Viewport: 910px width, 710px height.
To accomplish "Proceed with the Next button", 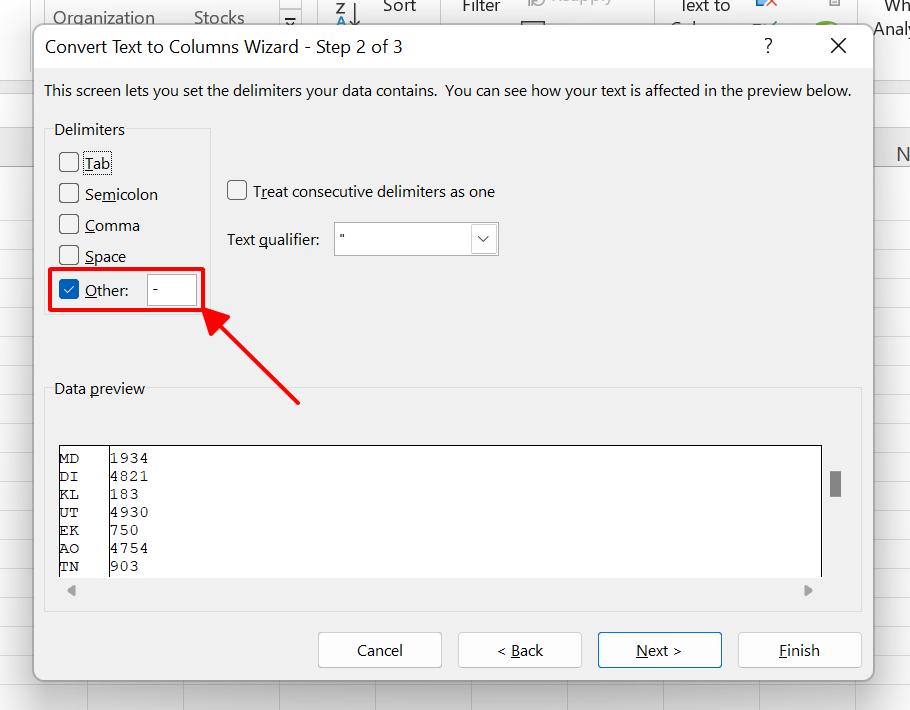I will click(x=660, y=650).
